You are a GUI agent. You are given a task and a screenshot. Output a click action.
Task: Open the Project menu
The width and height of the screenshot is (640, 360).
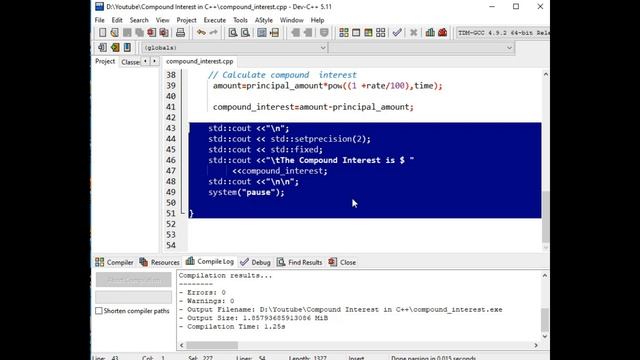pos(187,20)
